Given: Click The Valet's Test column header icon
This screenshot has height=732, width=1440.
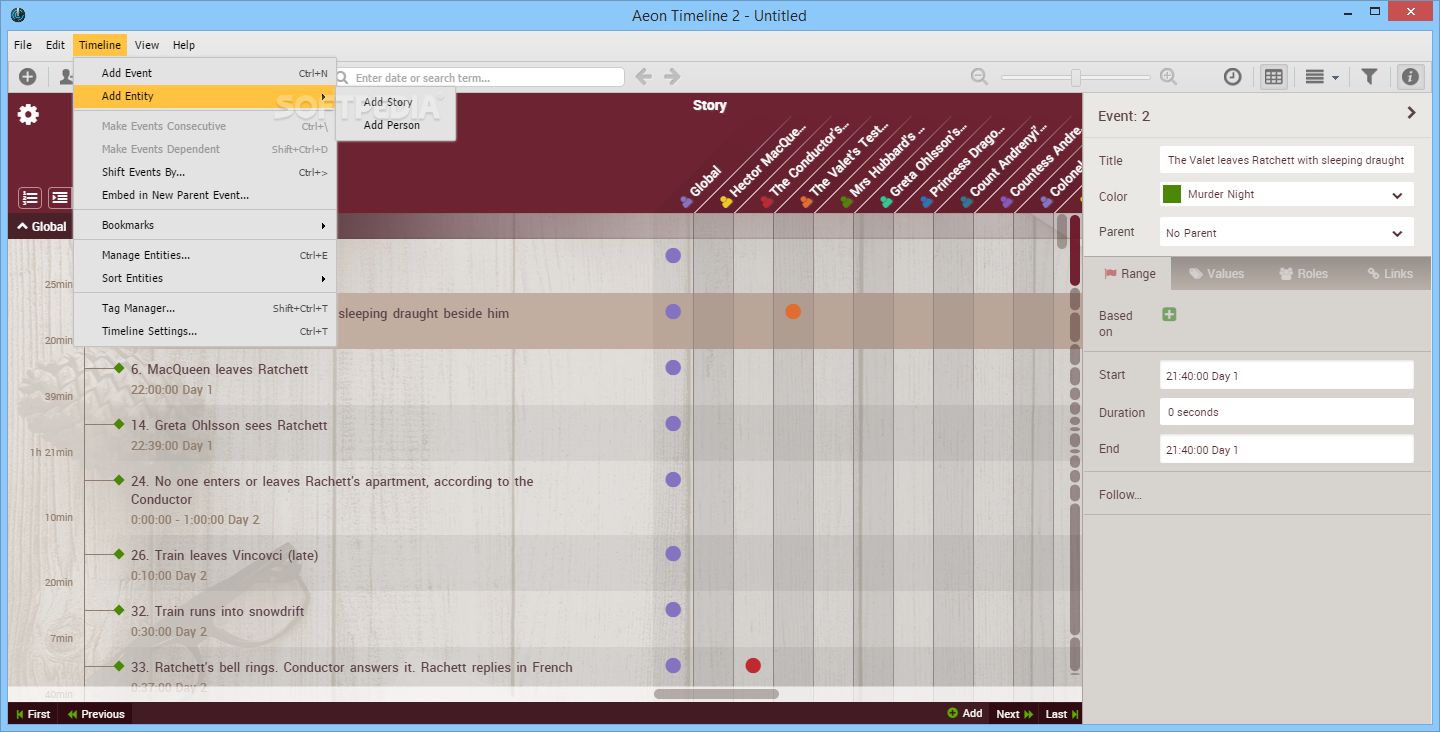Looking at the screenshot, I should click(806, 202).
